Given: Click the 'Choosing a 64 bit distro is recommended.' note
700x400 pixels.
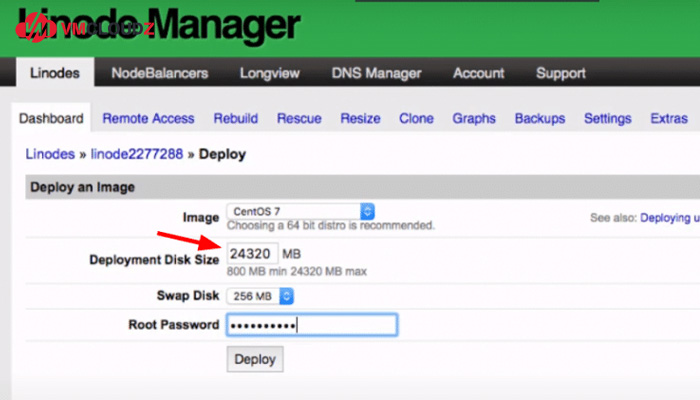Looking at the screenshot, I should [330, 225].
